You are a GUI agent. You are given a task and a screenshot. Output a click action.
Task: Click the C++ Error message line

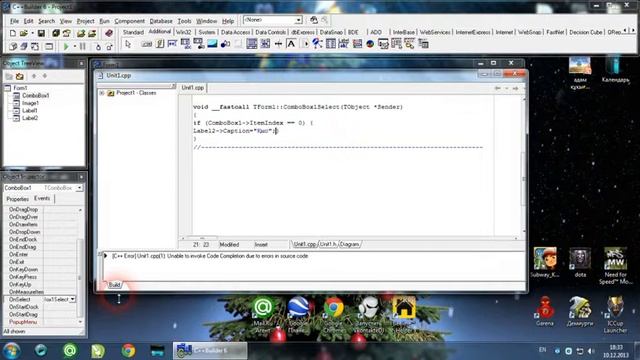click(x=210, y=256)
